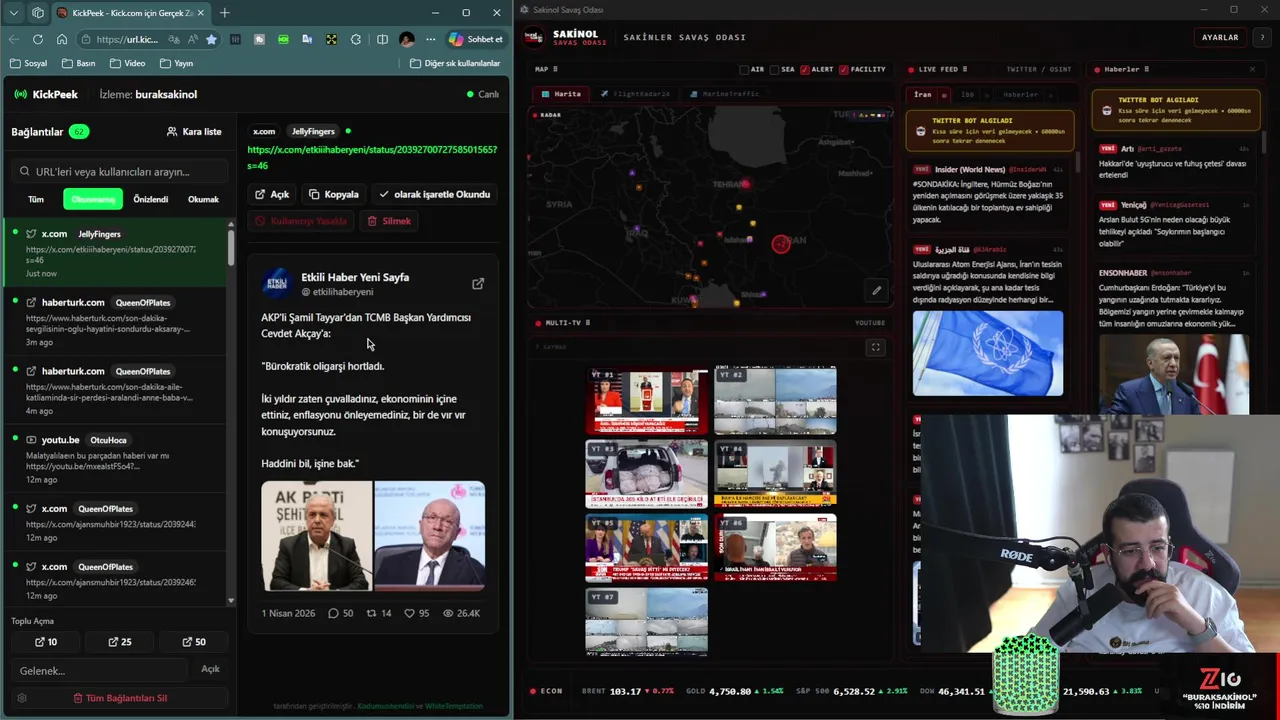Viewport: 1280px width, 720px height.
Task: Click the tweet retweet count icon
Action: coord(371,613)
